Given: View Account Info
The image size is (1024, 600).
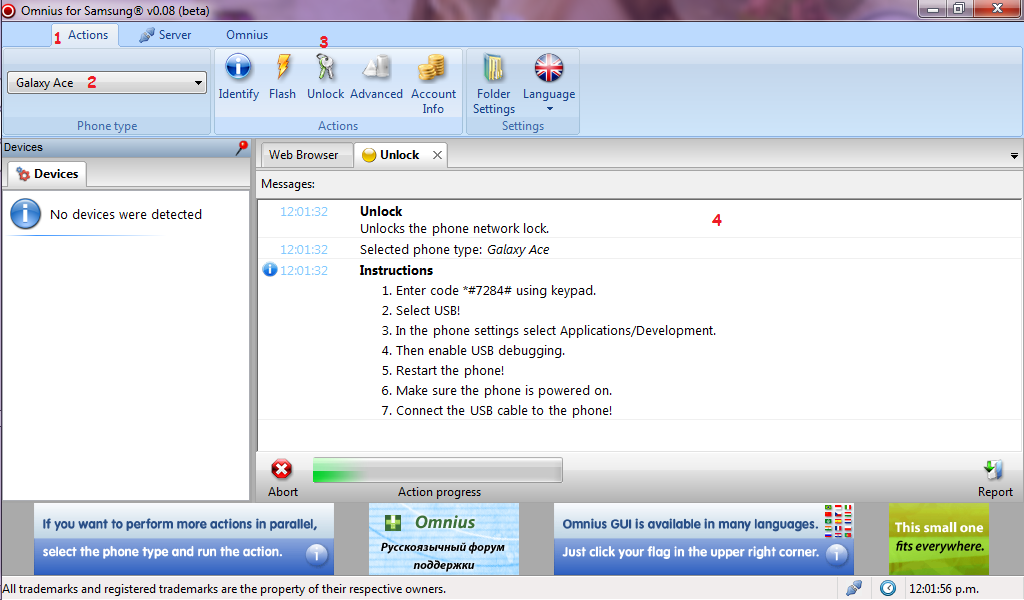Looking at the screenshot, I should pyautogui.click(x=433, y=84).
